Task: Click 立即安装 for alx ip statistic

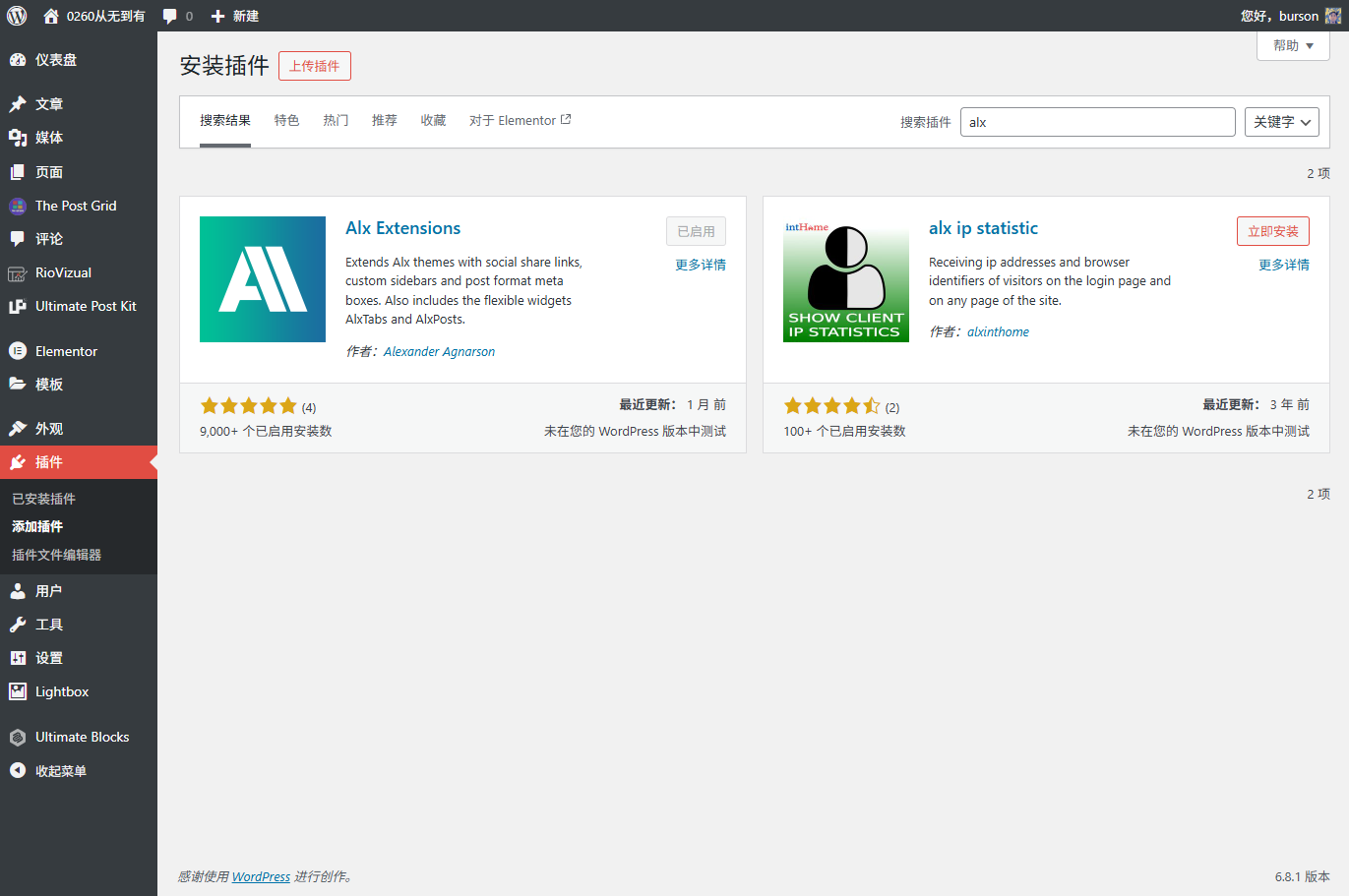Action: pyautogui.click(x=1273, y=231)
